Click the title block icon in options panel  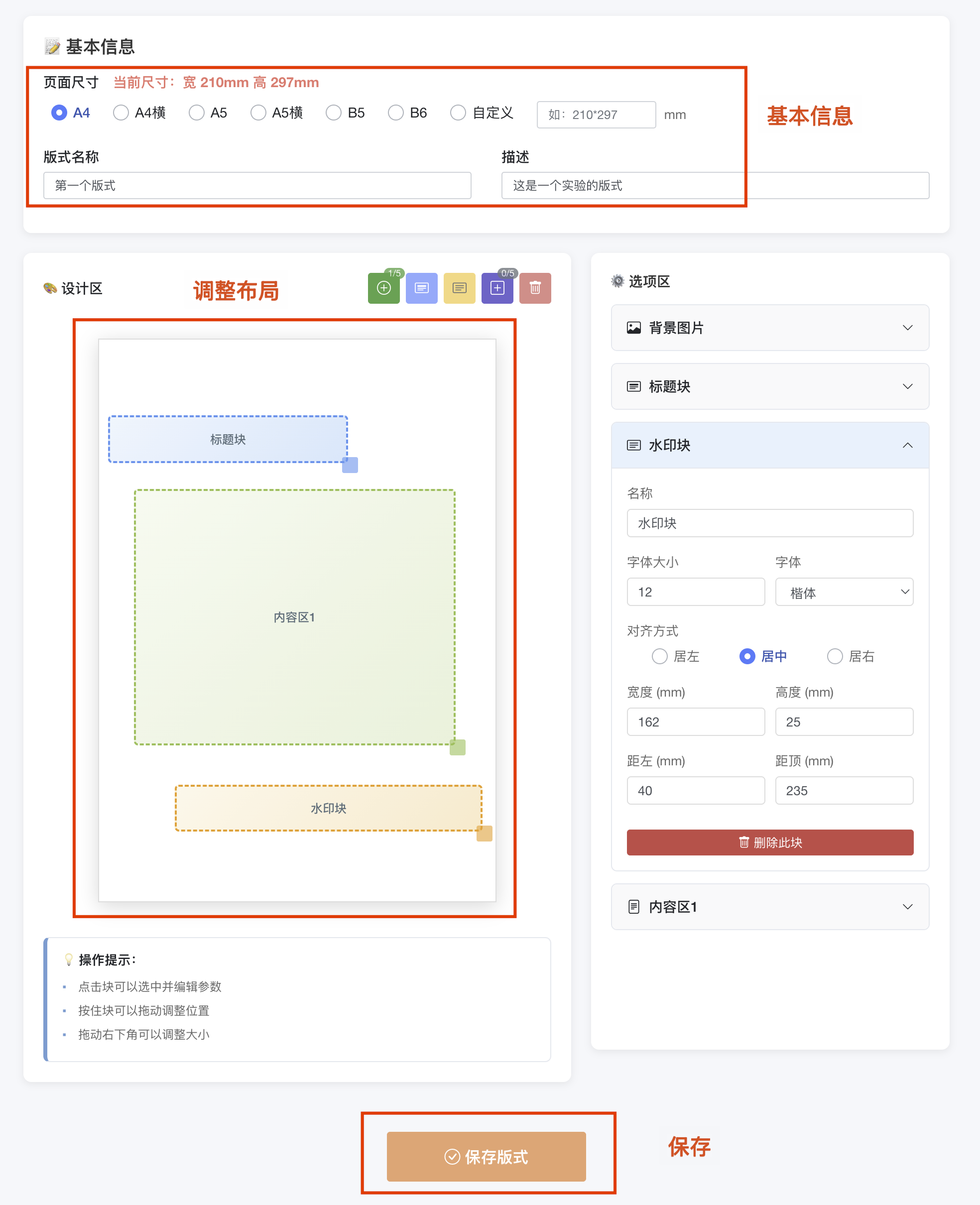[633, 386]
